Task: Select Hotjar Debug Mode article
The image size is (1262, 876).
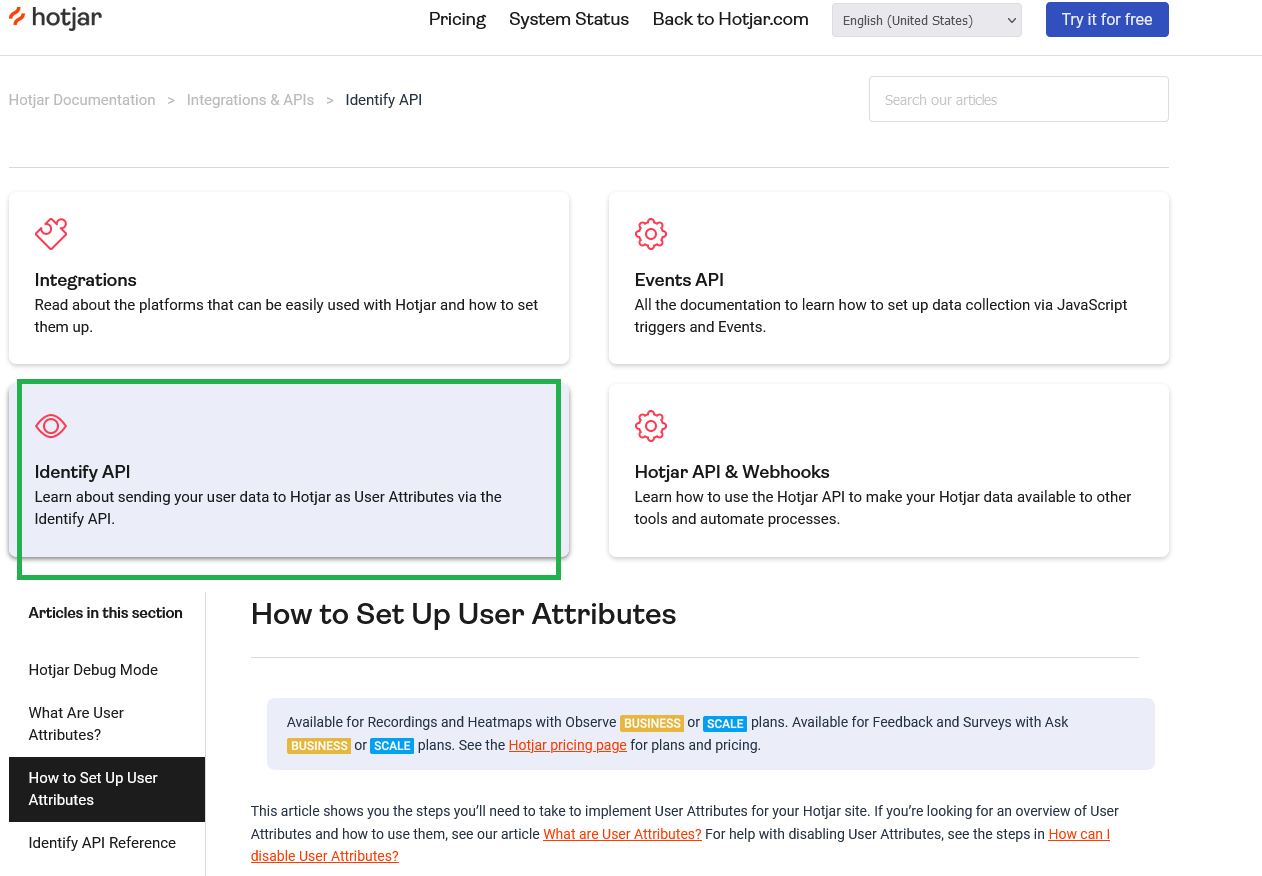Action: pyautogui.click(x=93, y=670)
